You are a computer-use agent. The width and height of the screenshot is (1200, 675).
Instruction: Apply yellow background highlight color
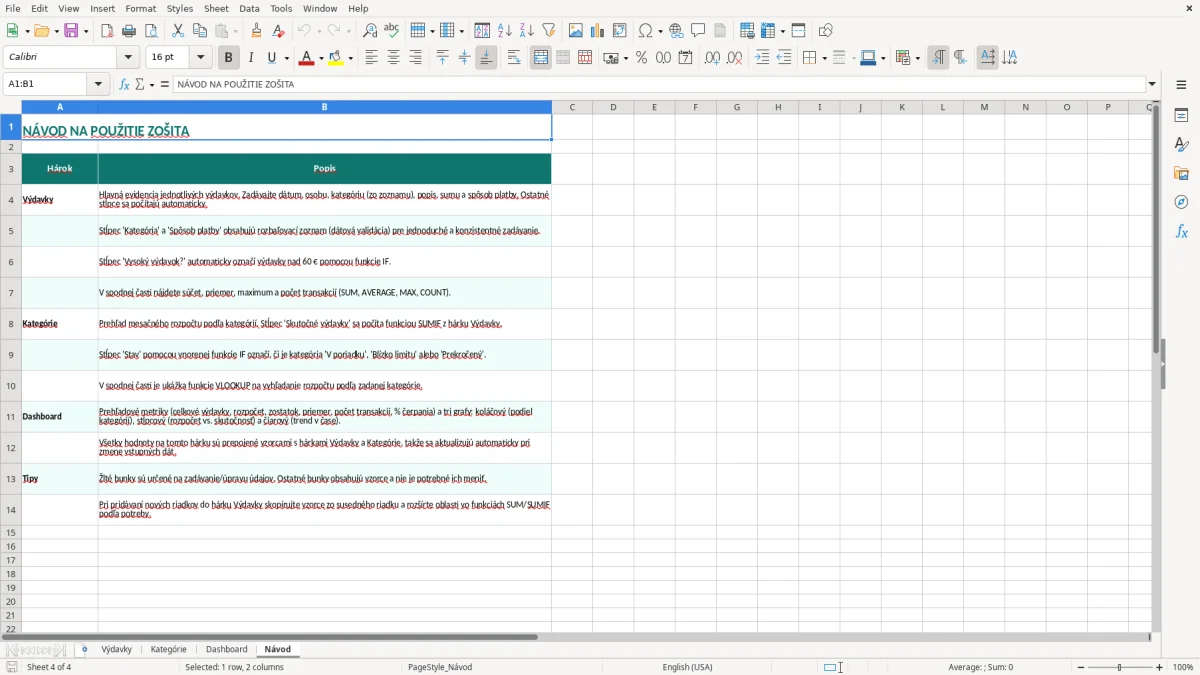336,58
